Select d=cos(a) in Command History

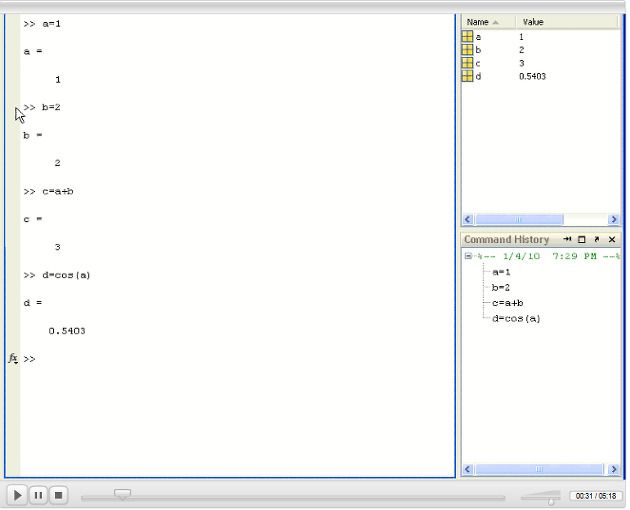point(516,319)
